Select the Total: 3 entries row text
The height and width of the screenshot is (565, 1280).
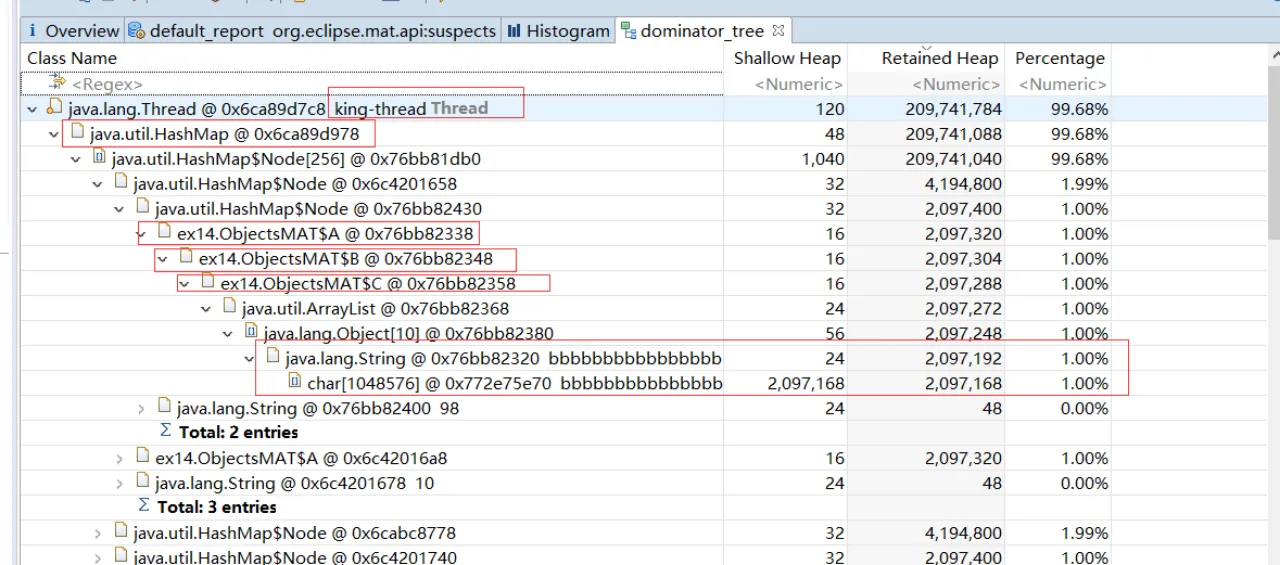(217, 507)
